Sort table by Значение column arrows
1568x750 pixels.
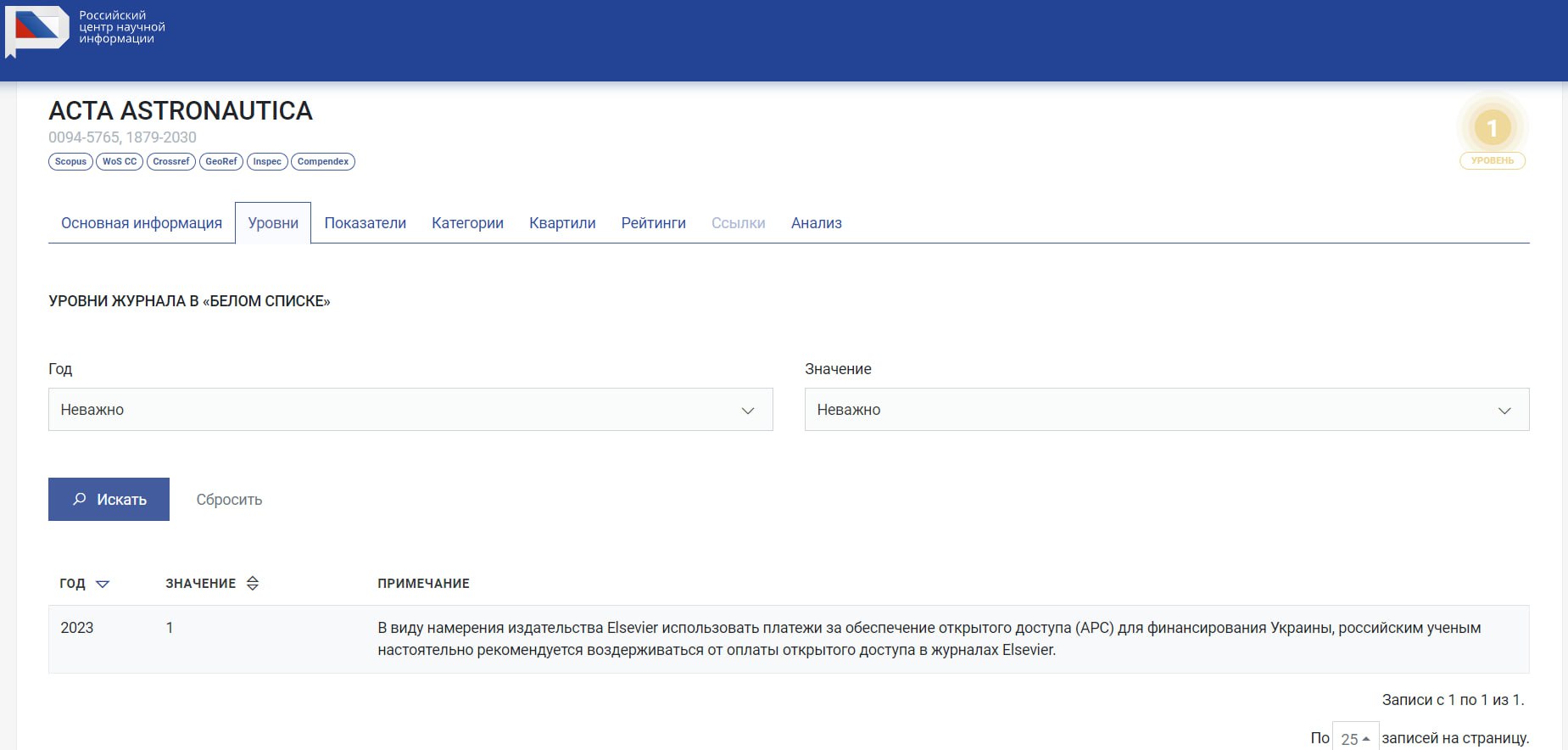point(253,583)
